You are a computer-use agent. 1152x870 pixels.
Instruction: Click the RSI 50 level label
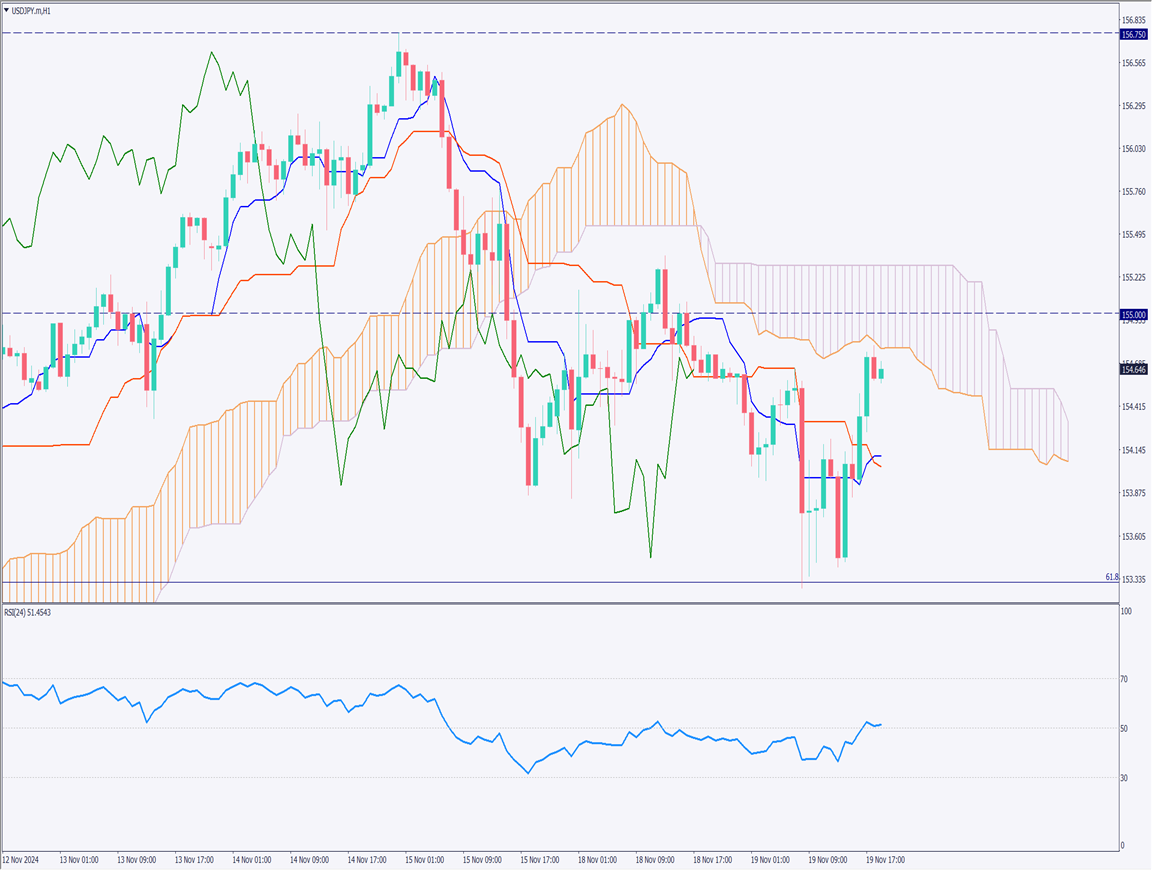(1123, 728)
